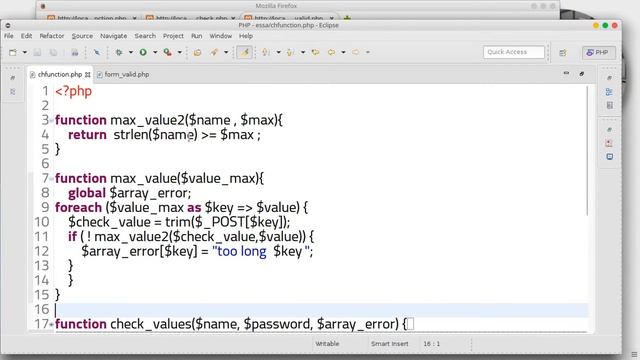This screenshot has width=640, height=360.
Task: Click the Last Edit Location icon
Action: tap(316, 52)
